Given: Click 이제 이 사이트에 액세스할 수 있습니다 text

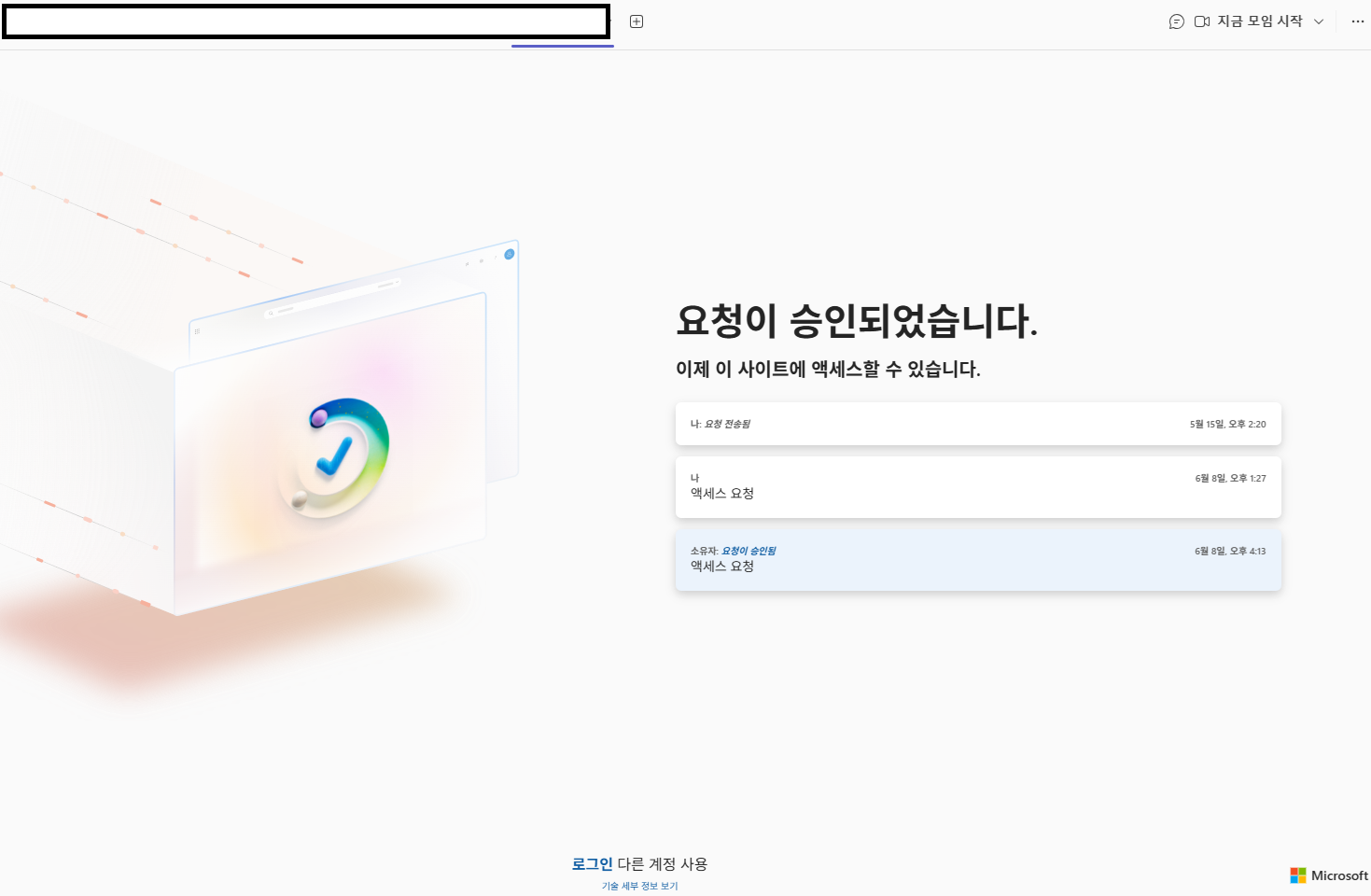Looking at the screenshot, I should coord(828,370).
